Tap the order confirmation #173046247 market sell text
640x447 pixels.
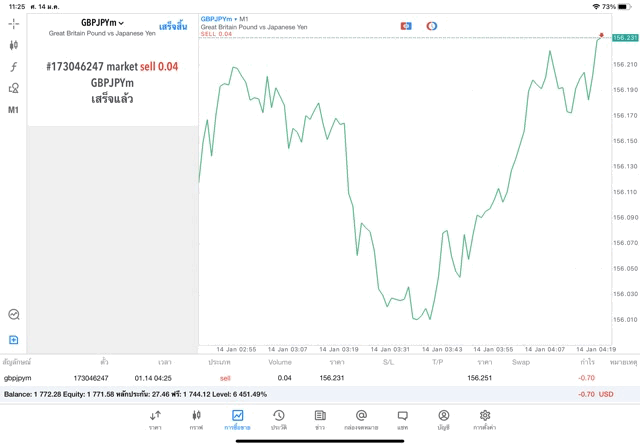(112, 67)
